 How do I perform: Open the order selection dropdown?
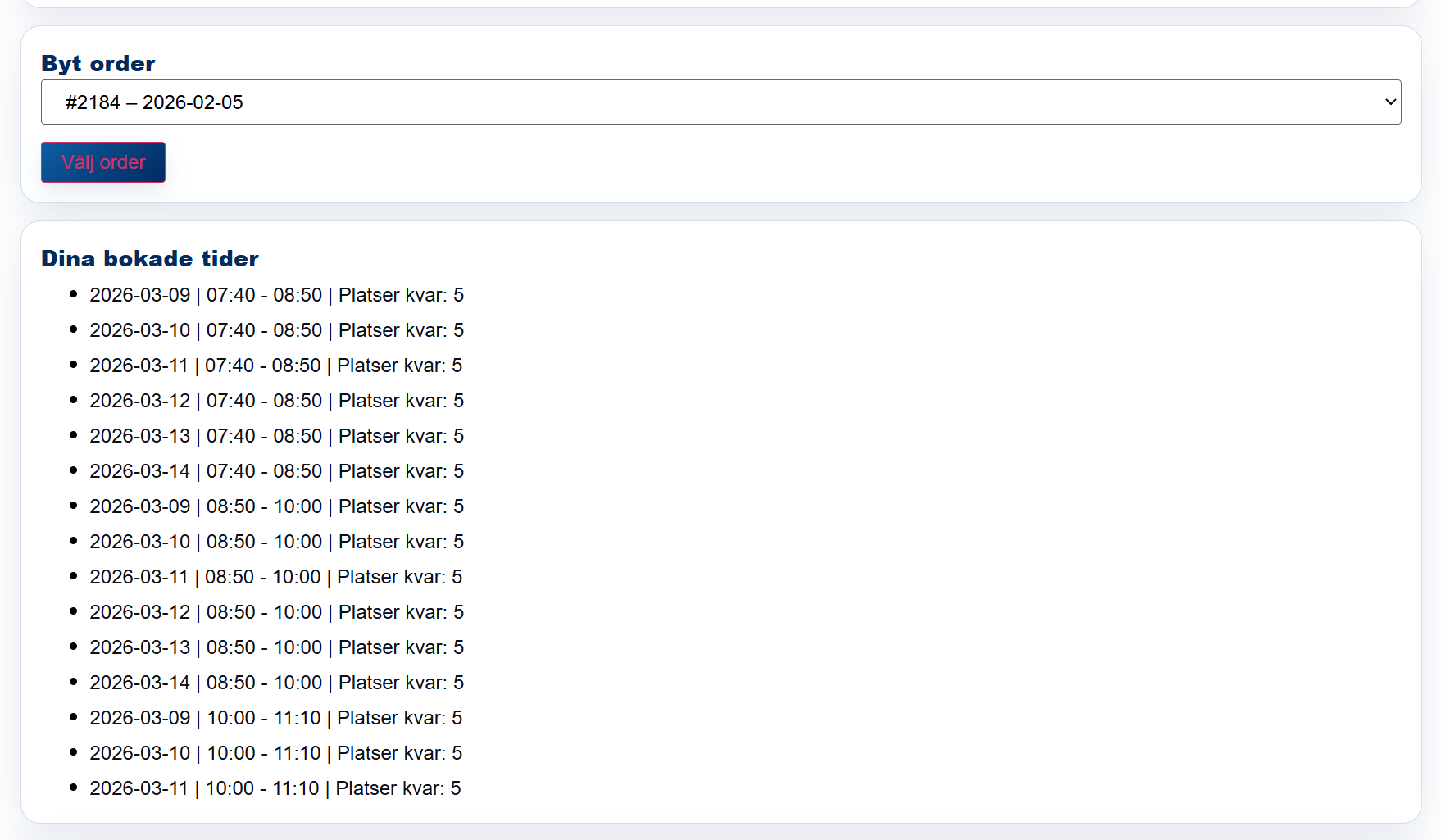pyautogui.click(x=720, y=102)
